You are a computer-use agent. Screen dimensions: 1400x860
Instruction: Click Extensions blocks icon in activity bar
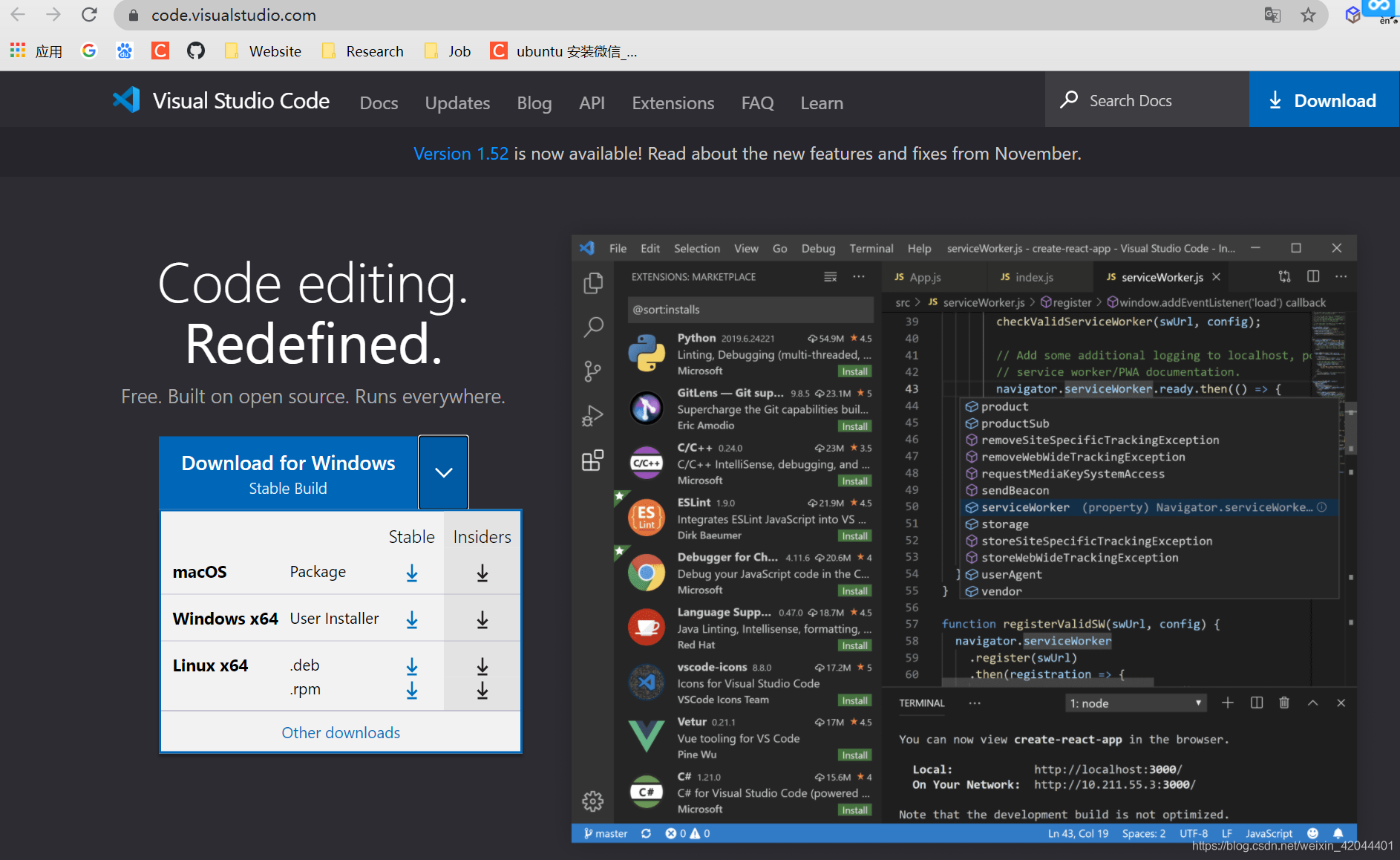tap(593, 460)
